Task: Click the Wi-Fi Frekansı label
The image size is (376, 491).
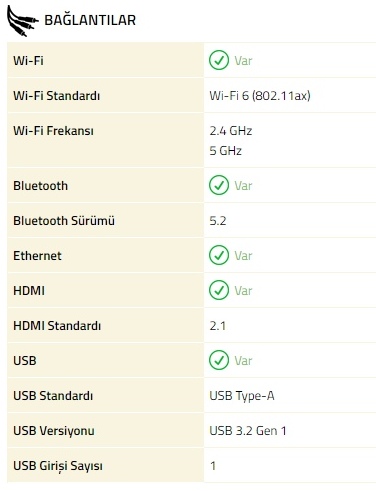Action: click(x=53, y=131)
